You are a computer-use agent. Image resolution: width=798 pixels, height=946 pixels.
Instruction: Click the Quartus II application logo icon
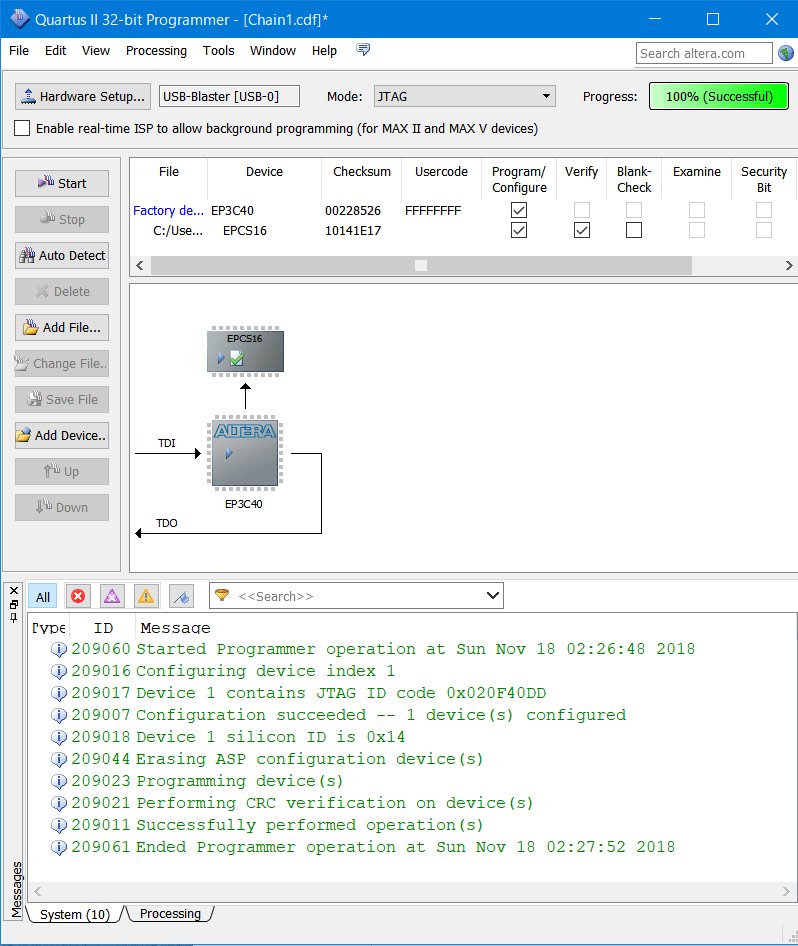point(19,19)
